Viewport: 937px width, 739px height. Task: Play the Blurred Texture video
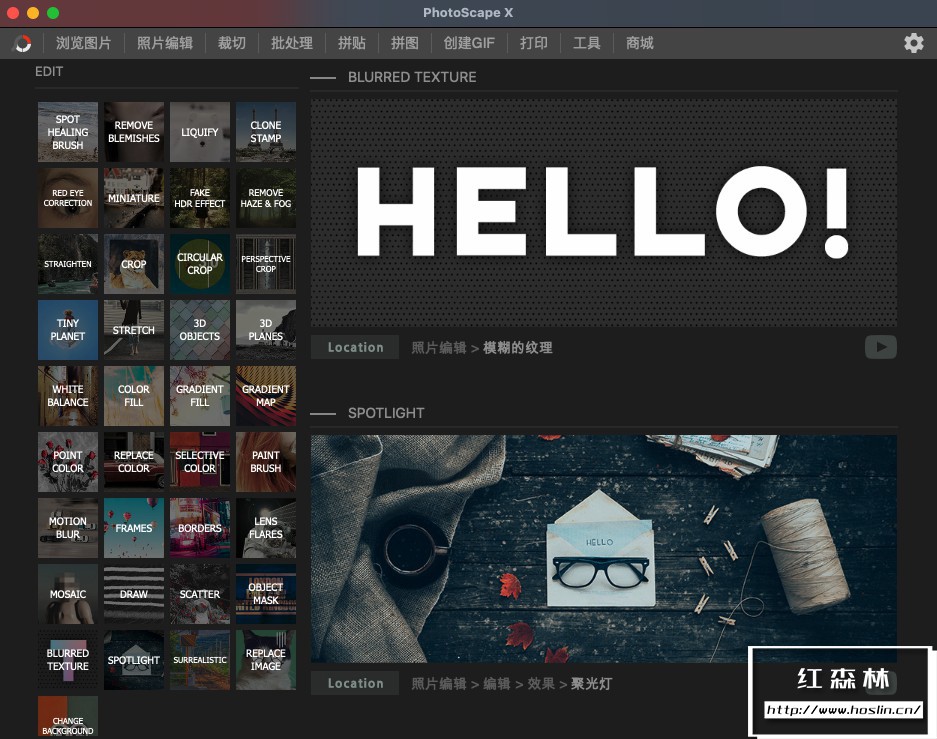coord(880,347)
